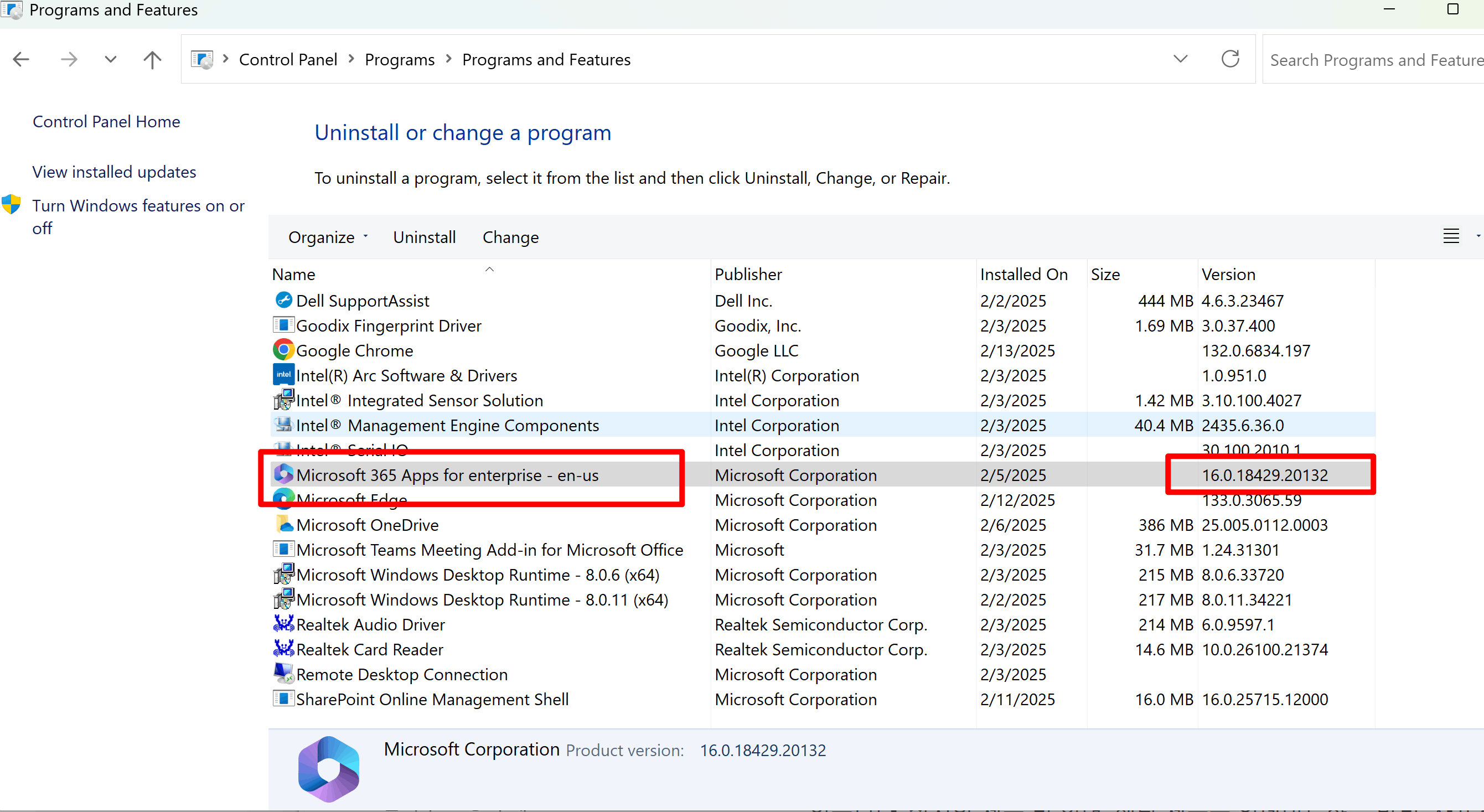Image resolution: width=1484 pixels, height=812 pixels.
Task: Select Microsoft OneDrive program name
Action: (x=368, y=525)
